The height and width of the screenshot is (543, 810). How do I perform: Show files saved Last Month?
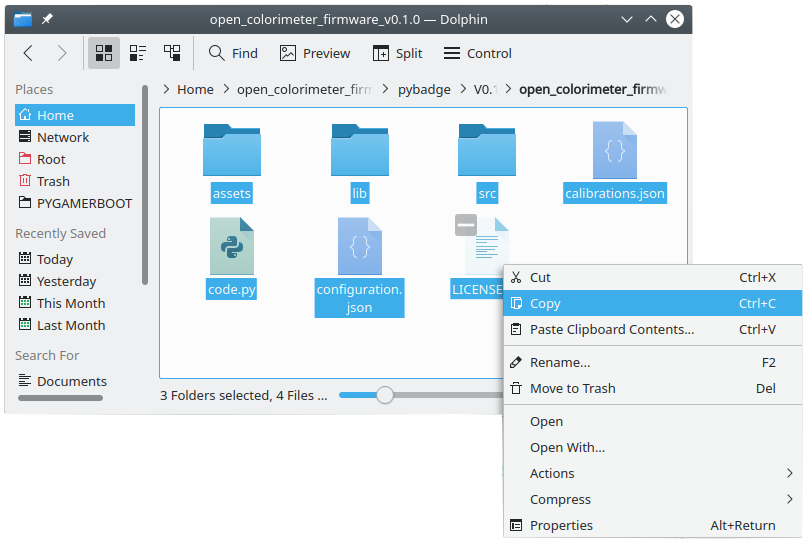(75, 325)
